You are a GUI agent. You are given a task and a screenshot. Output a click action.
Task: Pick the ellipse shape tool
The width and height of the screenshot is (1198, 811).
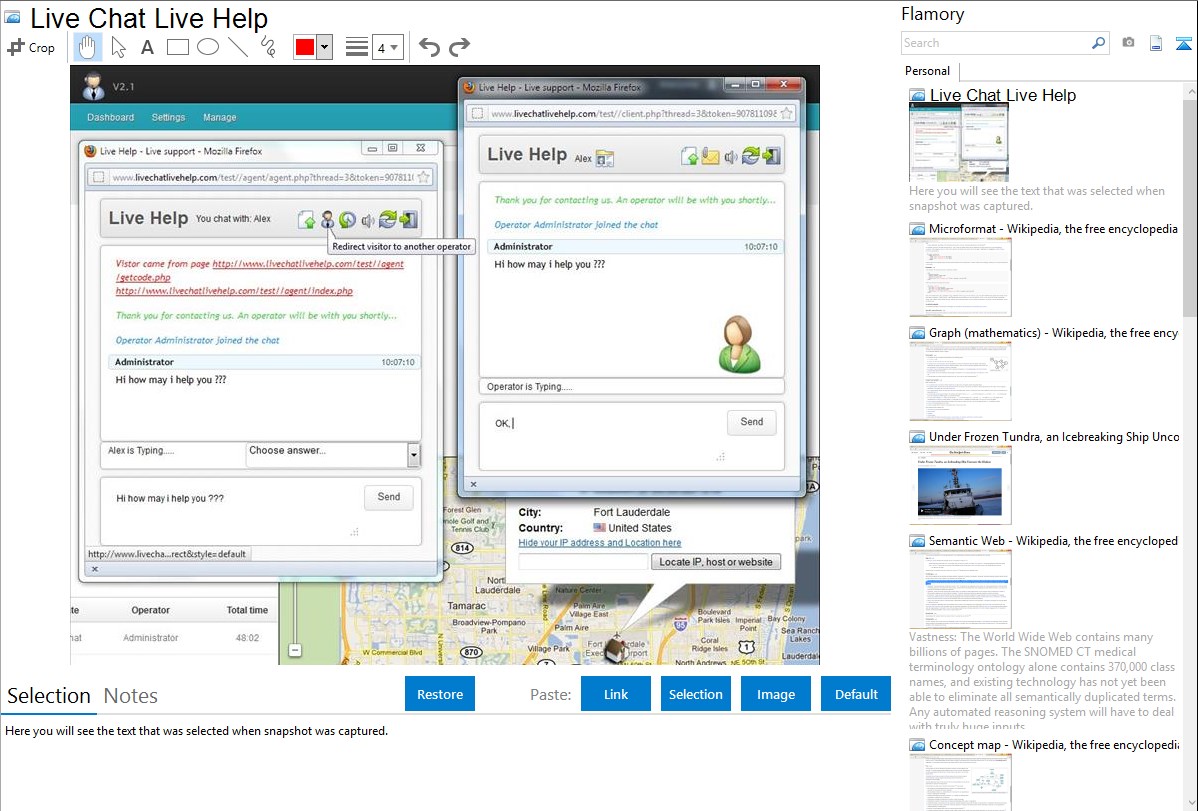click(x=208, y=47)
